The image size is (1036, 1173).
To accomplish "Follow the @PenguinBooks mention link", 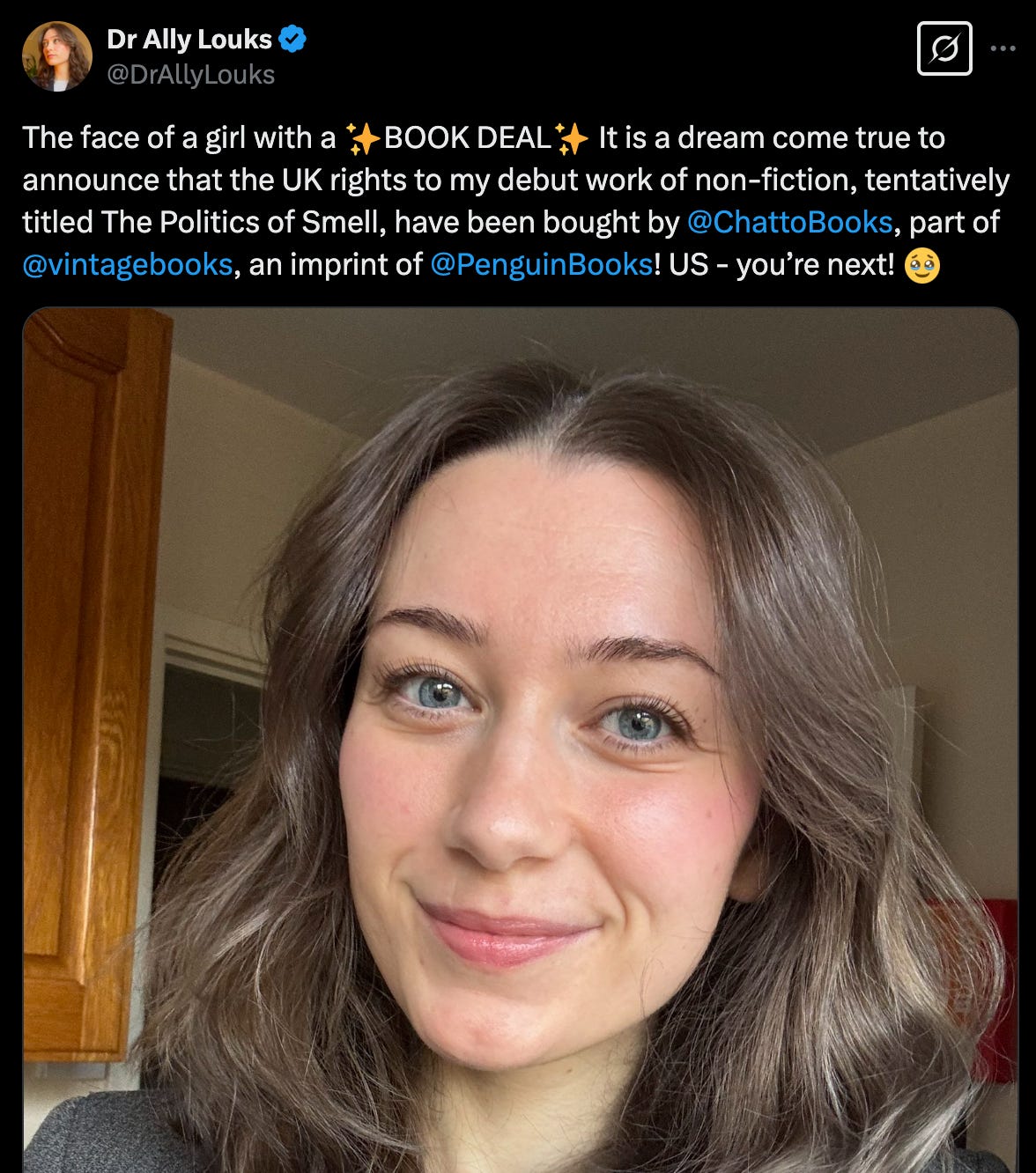I will (x=542, y=264).
